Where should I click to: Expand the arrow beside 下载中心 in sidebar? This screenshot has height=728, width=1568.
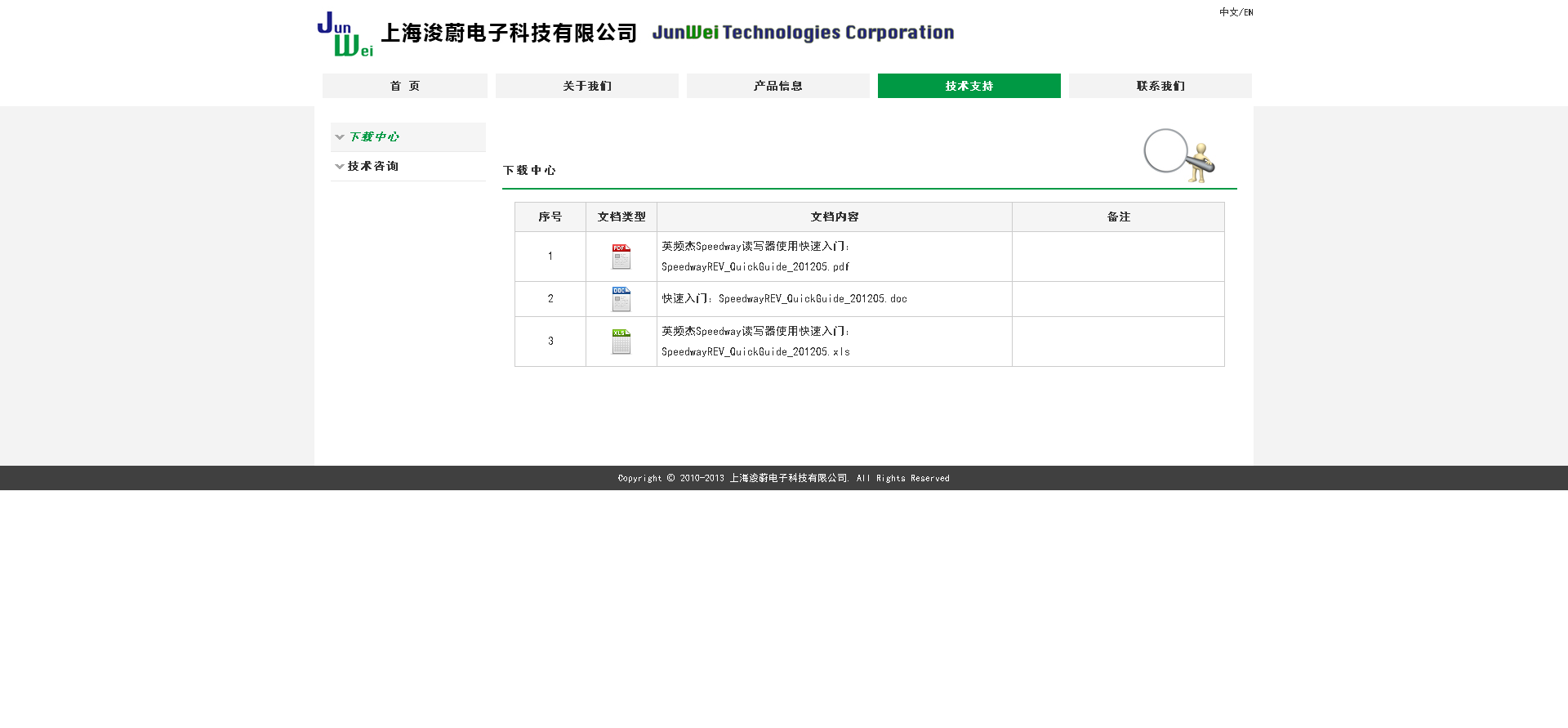(x=340, y=137)
